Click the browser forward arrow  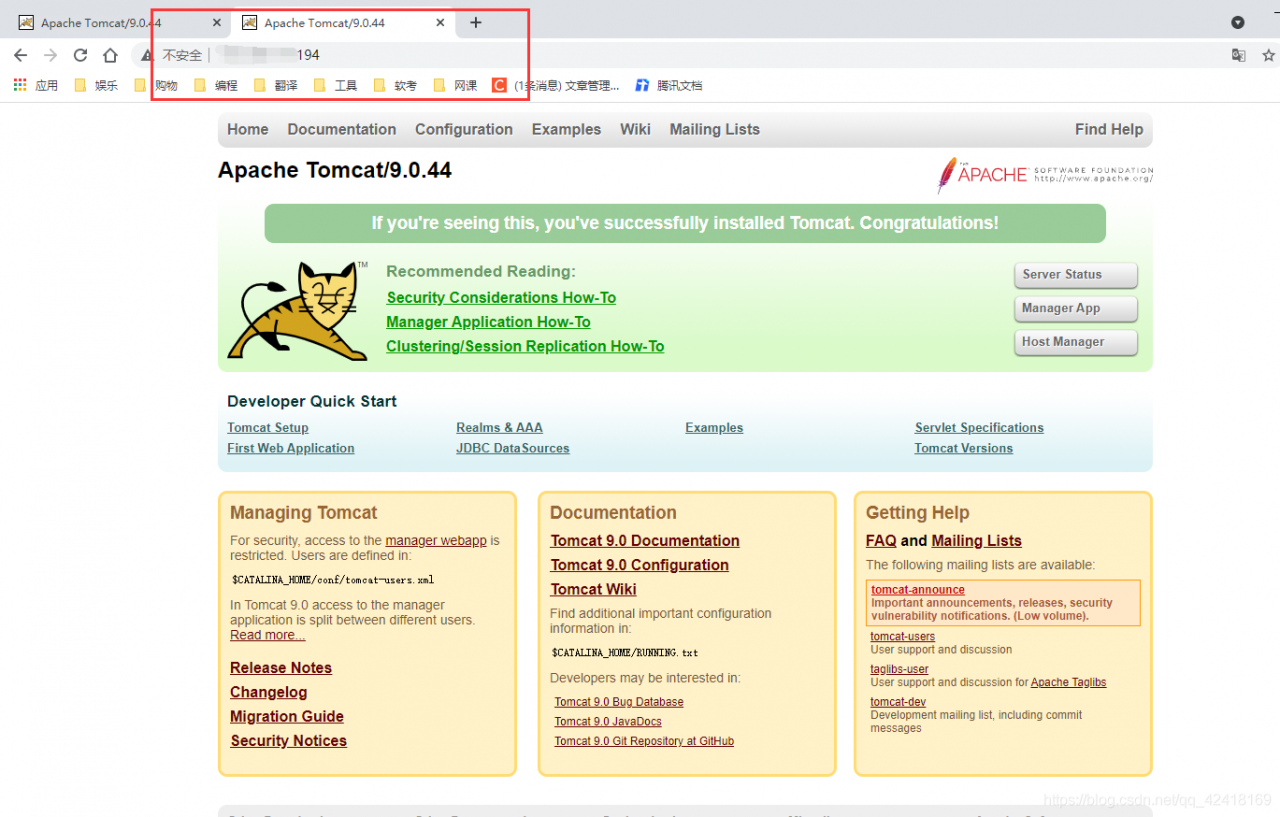point(50,55)
